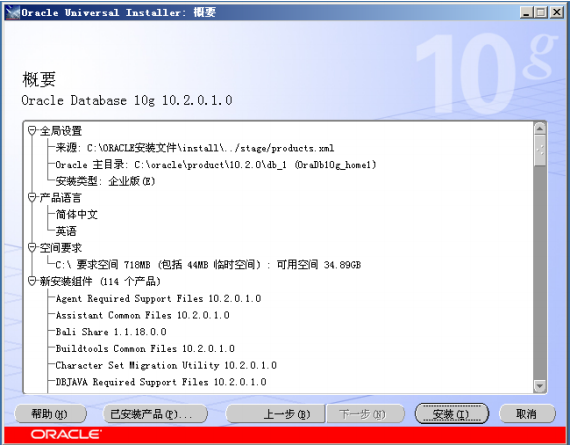Select the 安装类型 企业版 entry
The height and width of the screenshot is (445, 570).
click(105, 181)
